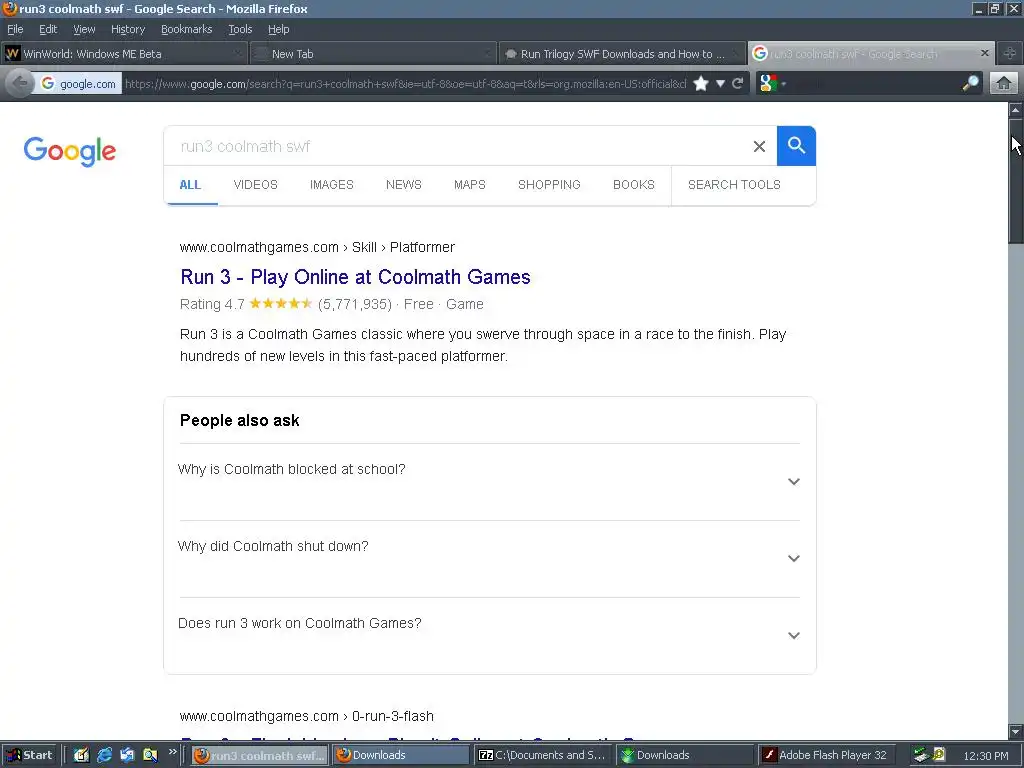Click the page scrollbar down arrow
The height and width of the screenshot is (768, 1024).
click(x=1016, y=731)
